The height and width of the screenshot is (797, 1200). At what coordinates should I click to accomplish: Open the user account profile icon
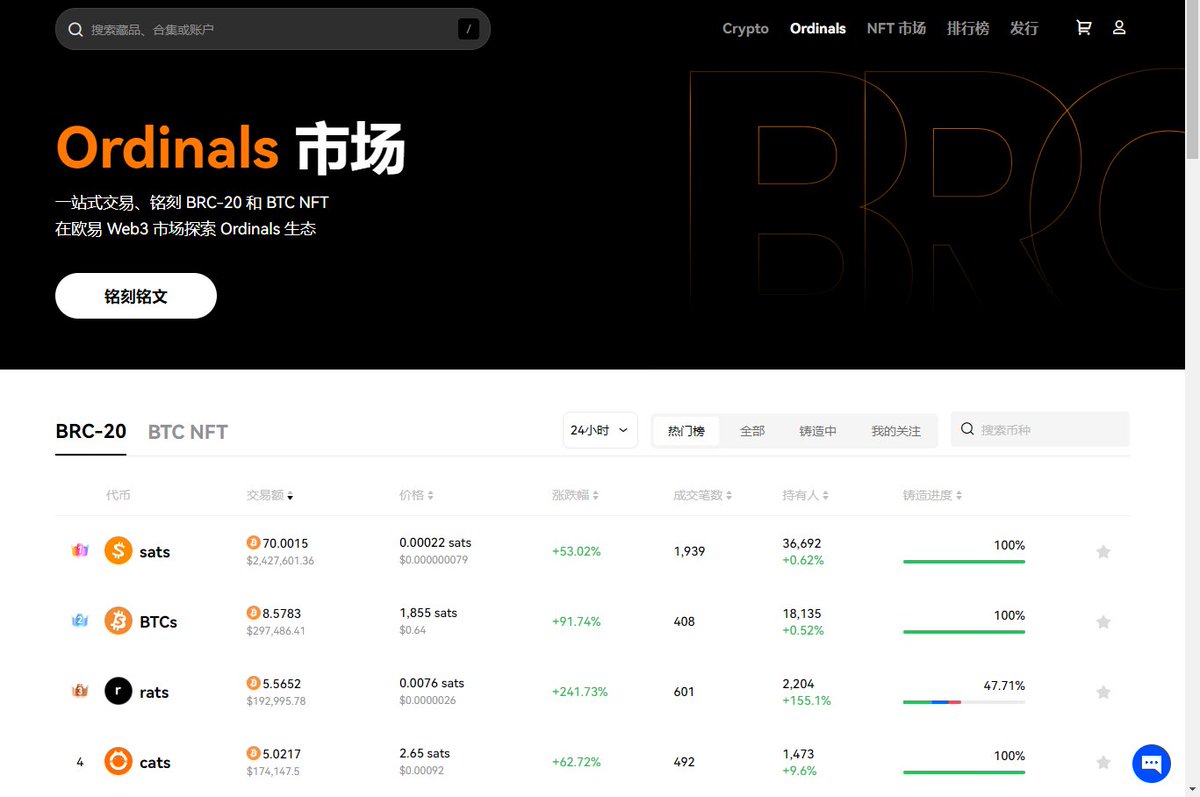pos(1119,28)
